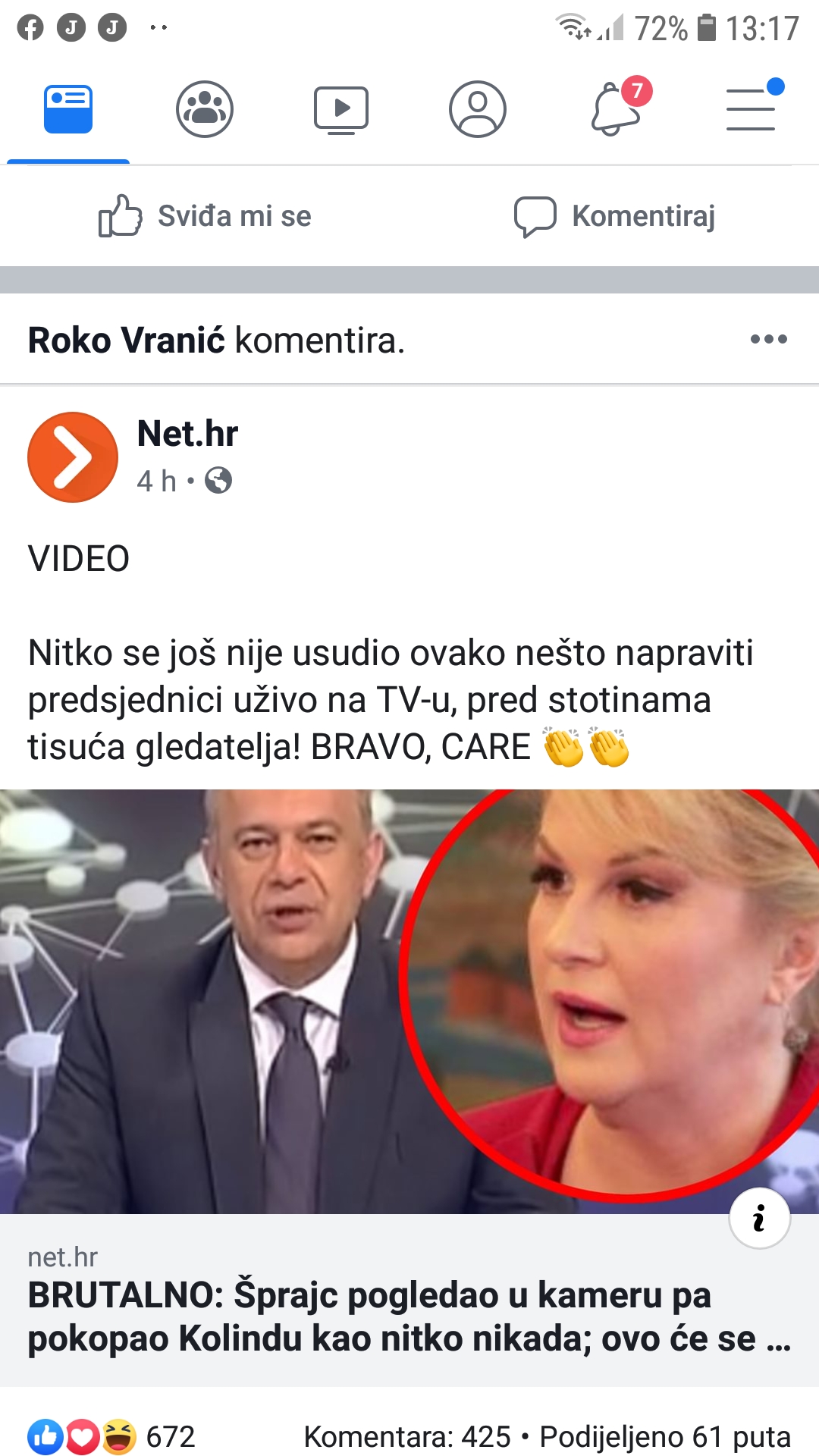Open Komentara: 425 comments
The image size is (819, 1456).
coord(407,1436)
